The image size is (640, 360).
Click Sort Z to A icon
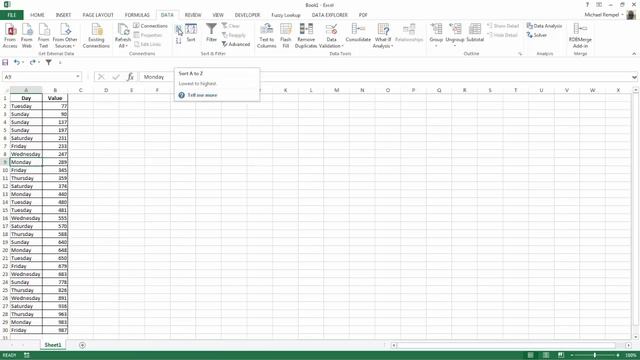(x=179, y=40)
